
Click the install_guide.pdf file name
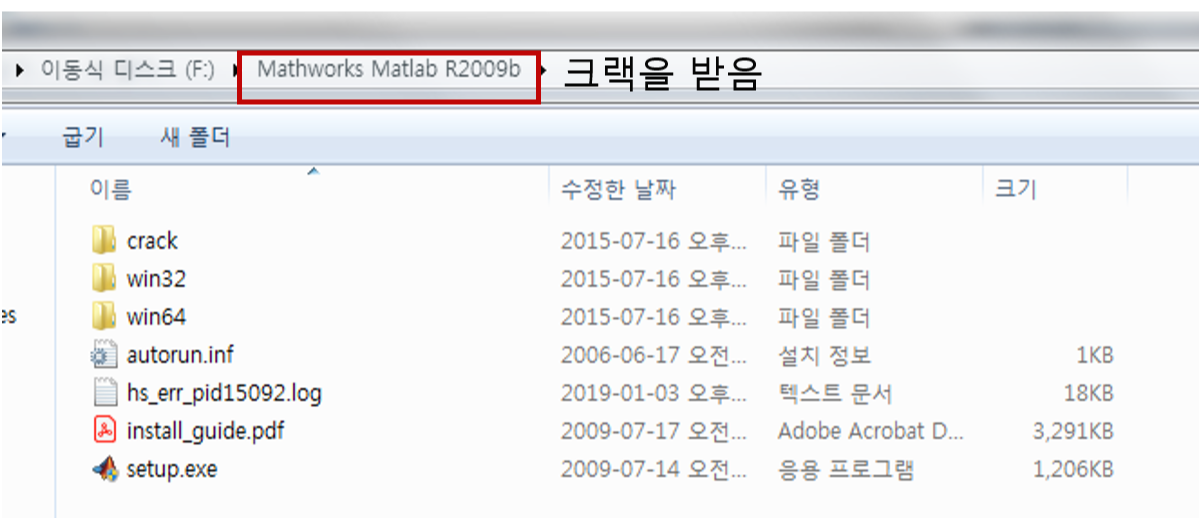click(x=205, y=432)
